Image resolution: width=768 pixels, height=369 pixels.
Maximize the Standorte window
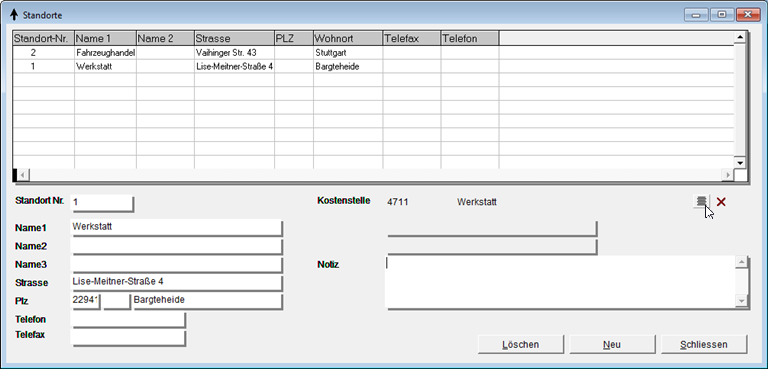(x=722, y=15)
